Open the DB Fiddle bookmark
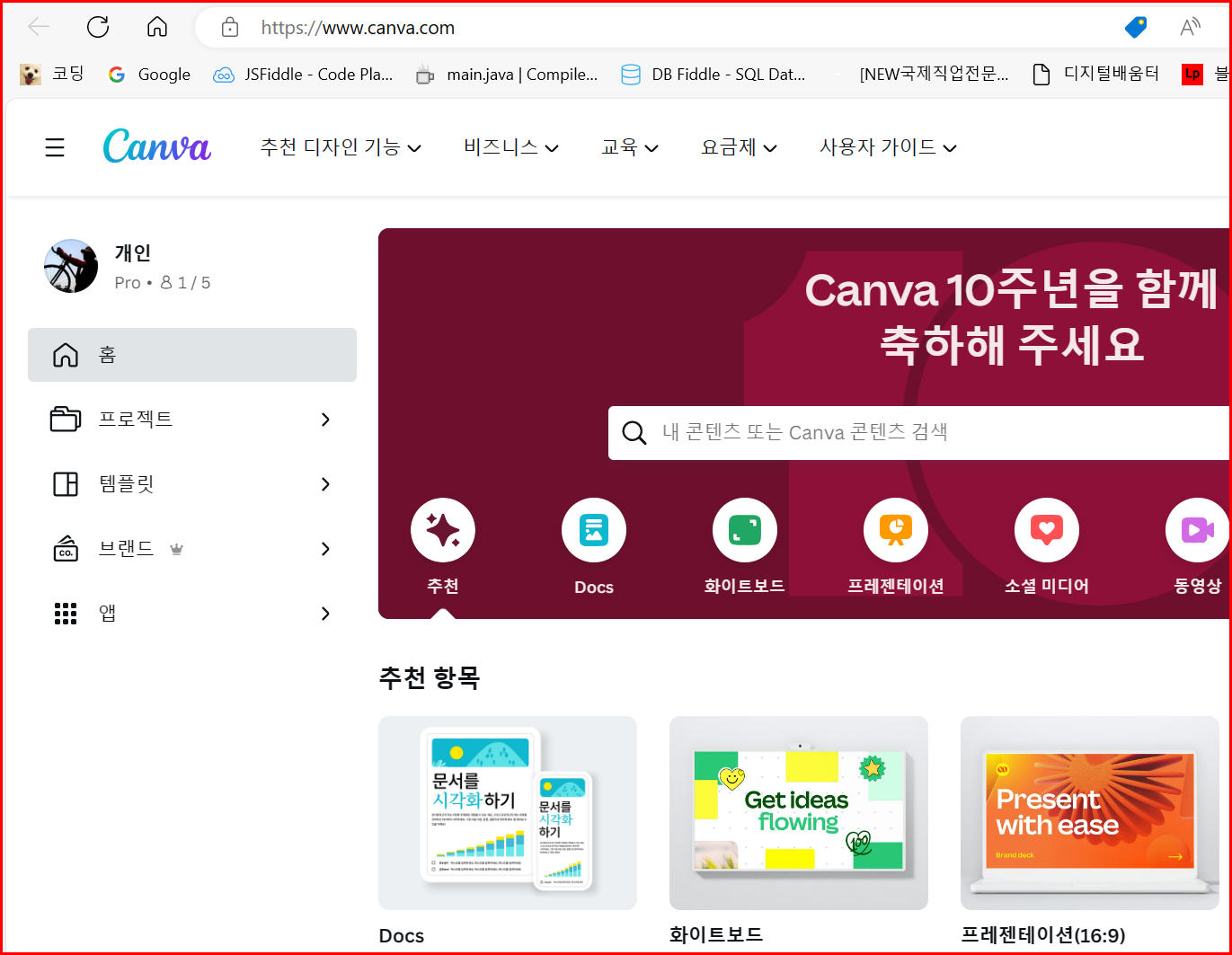Viewport: 1232px width, 955px height. [x=713, y=75]
